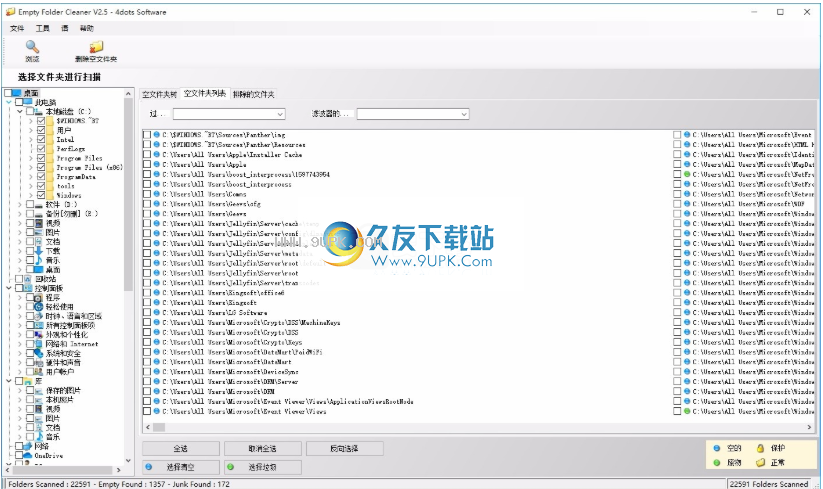Click the blue dot on the Apple\Installer Cache row
This screenshot has height=489, width=823.
(156, 154)
